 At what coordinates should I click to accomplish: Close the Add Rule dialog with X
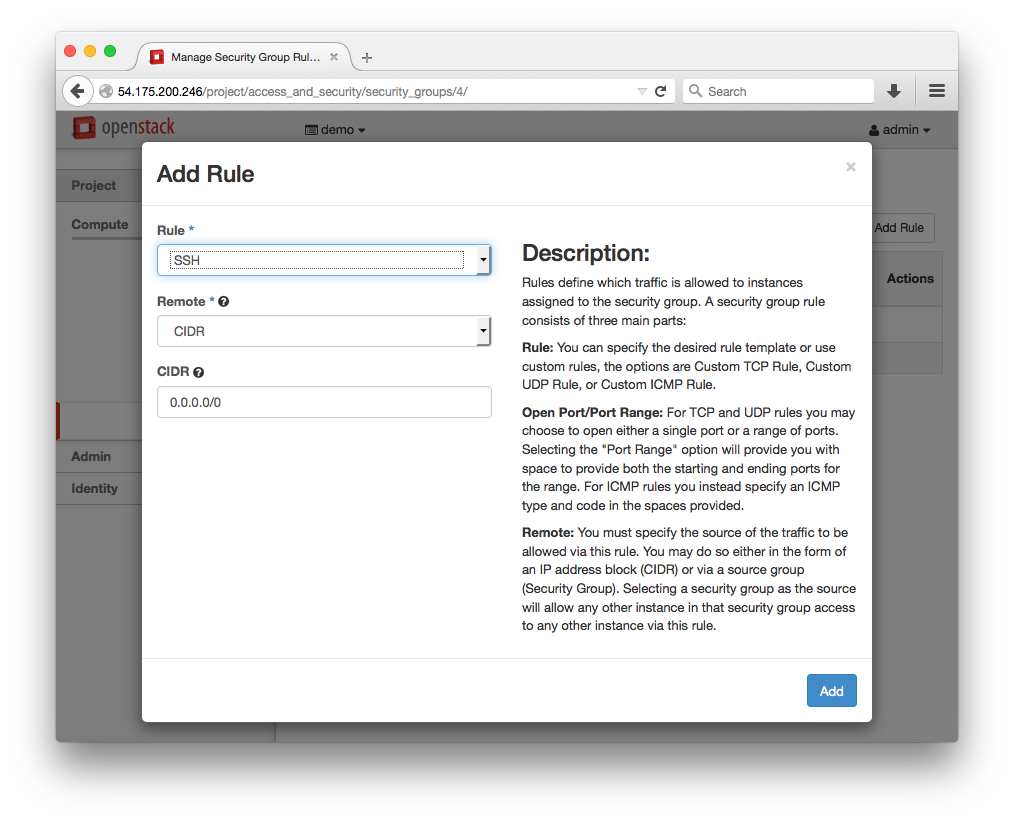(x=850, y=167)
